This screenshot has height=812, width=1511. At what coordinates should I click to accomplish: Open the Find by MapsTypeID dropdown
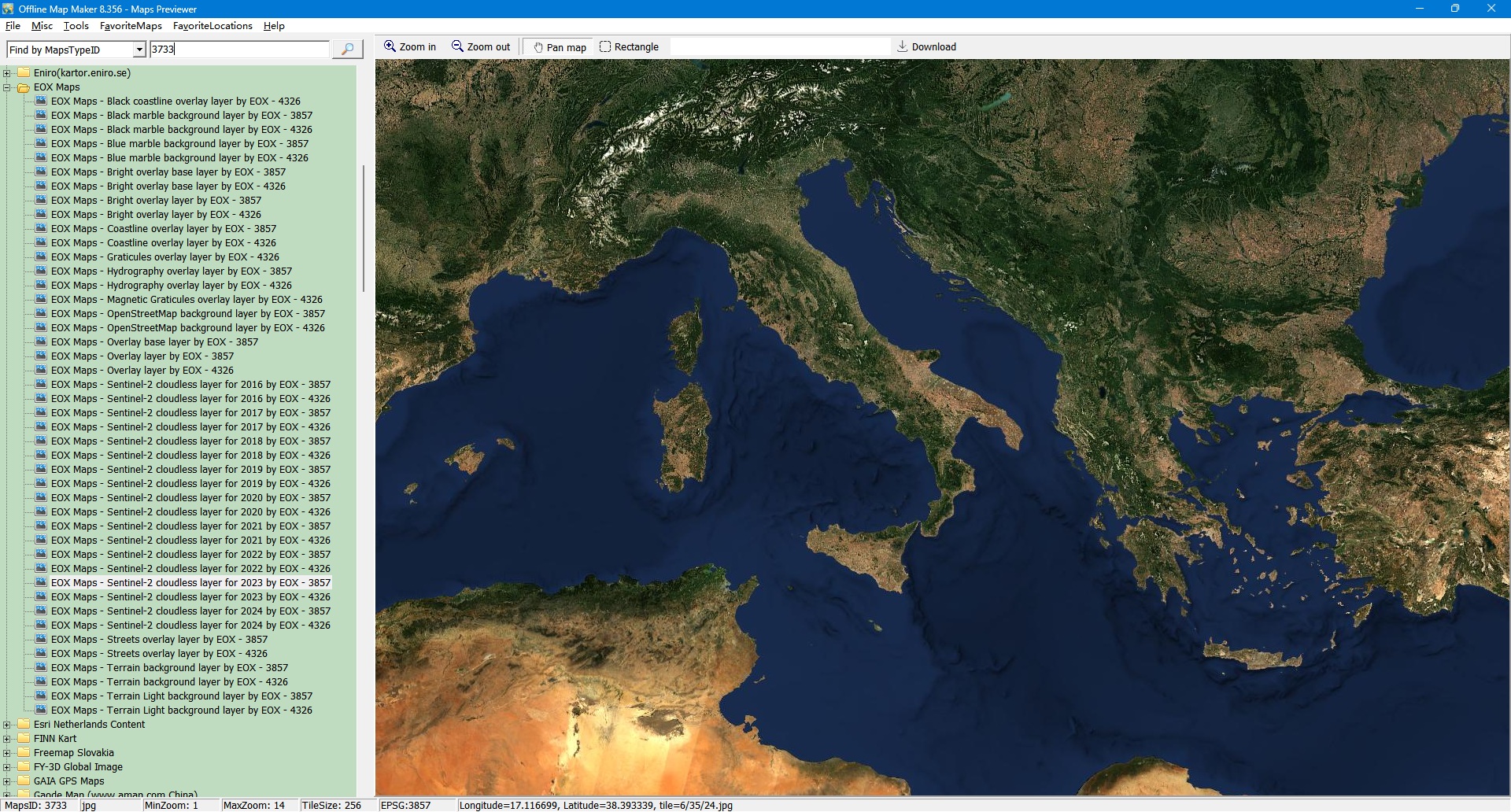[139, 50]
